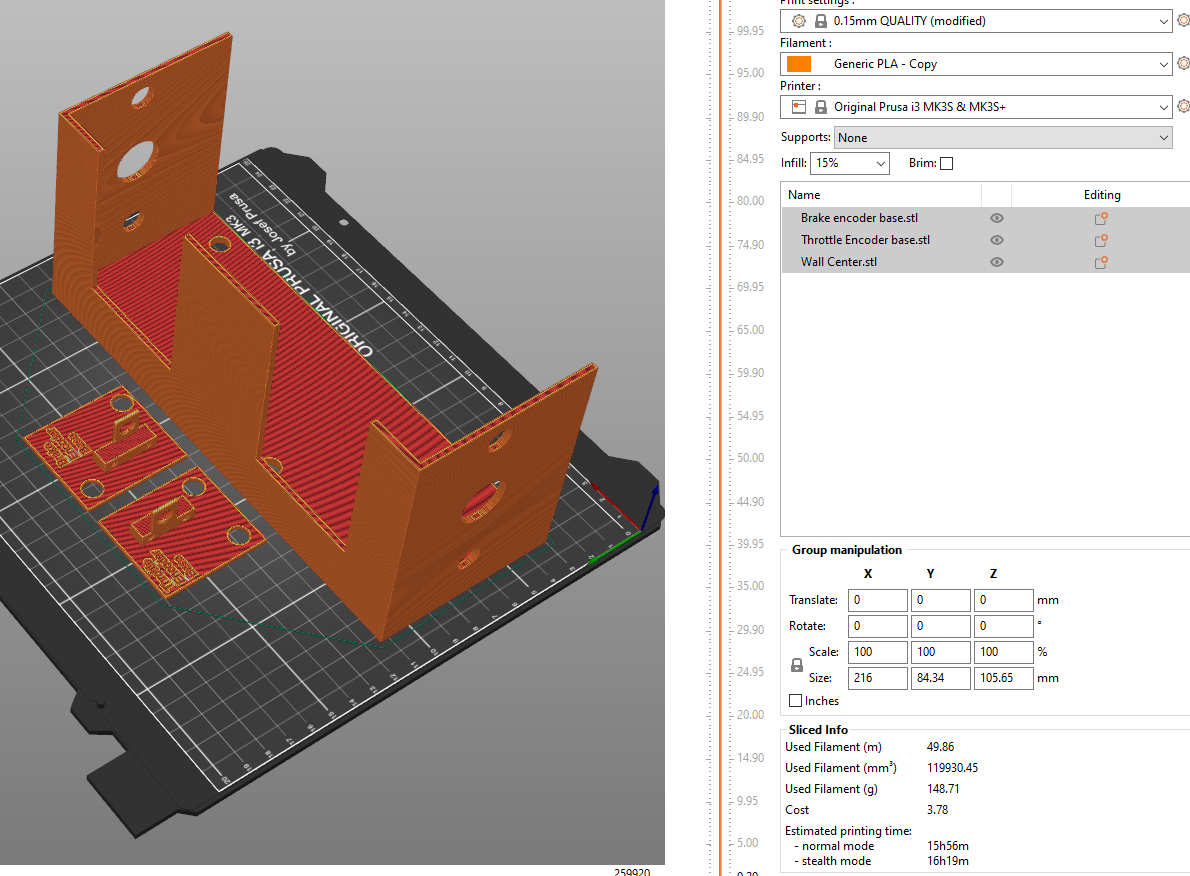Image resolution: width=1190 pixels, height=876 pixels.
Task: Open filament settings editor gear icon
Action: click(1183, 64)
